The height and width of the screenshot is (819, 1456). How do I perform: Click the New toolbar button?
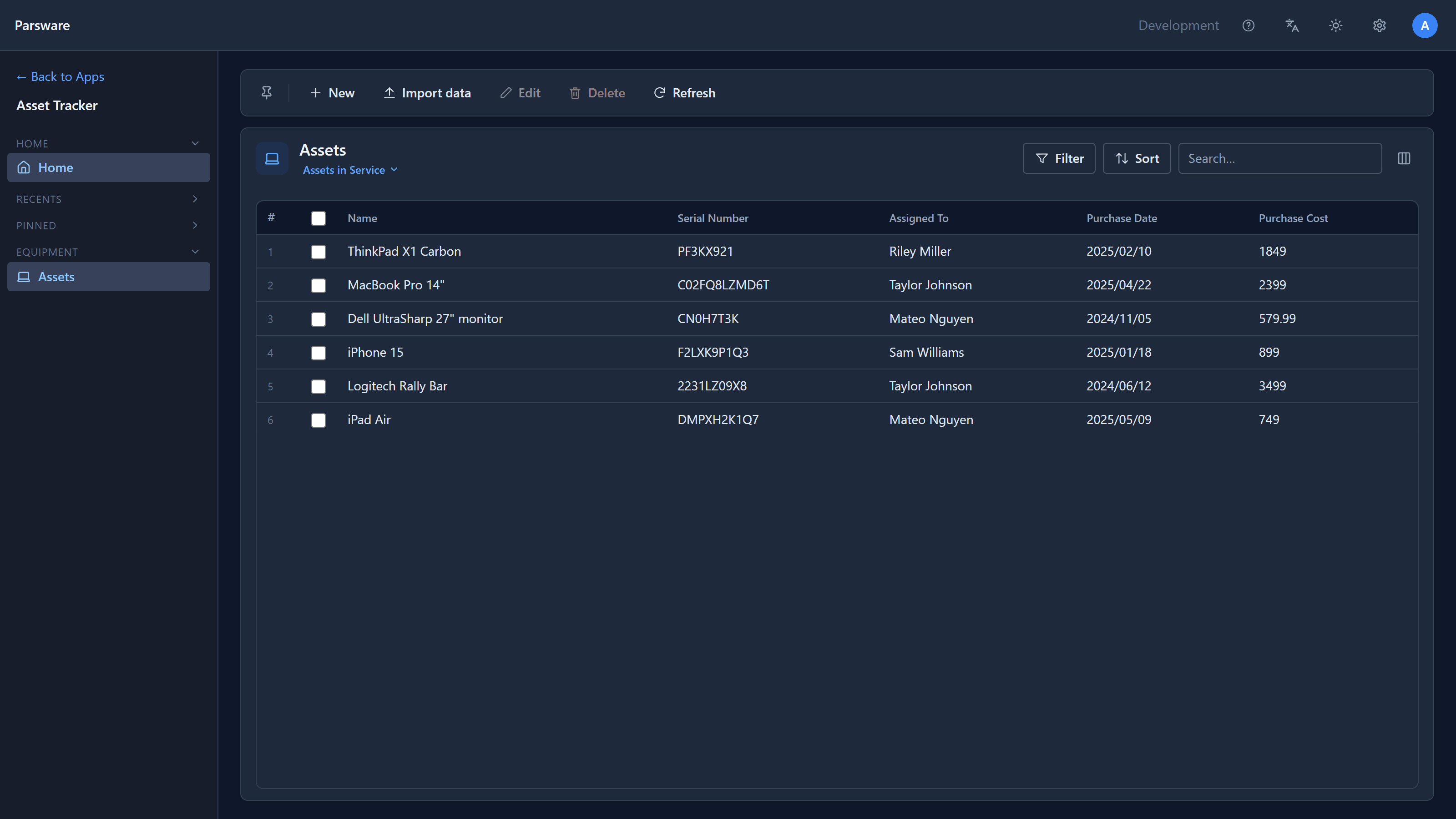332,93
